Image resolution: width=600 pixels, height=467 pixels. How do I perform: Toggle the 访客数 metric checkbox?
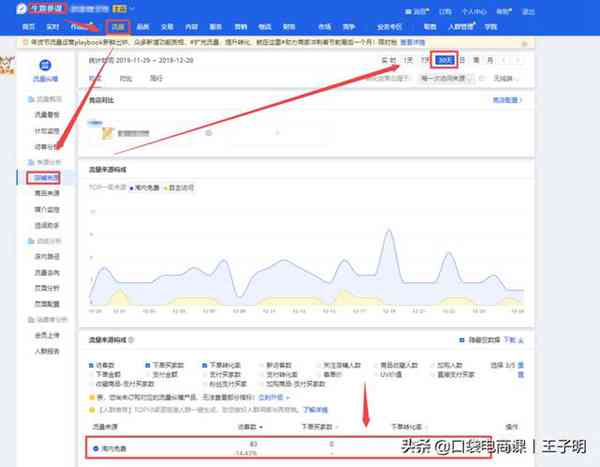tap(91, 365)
